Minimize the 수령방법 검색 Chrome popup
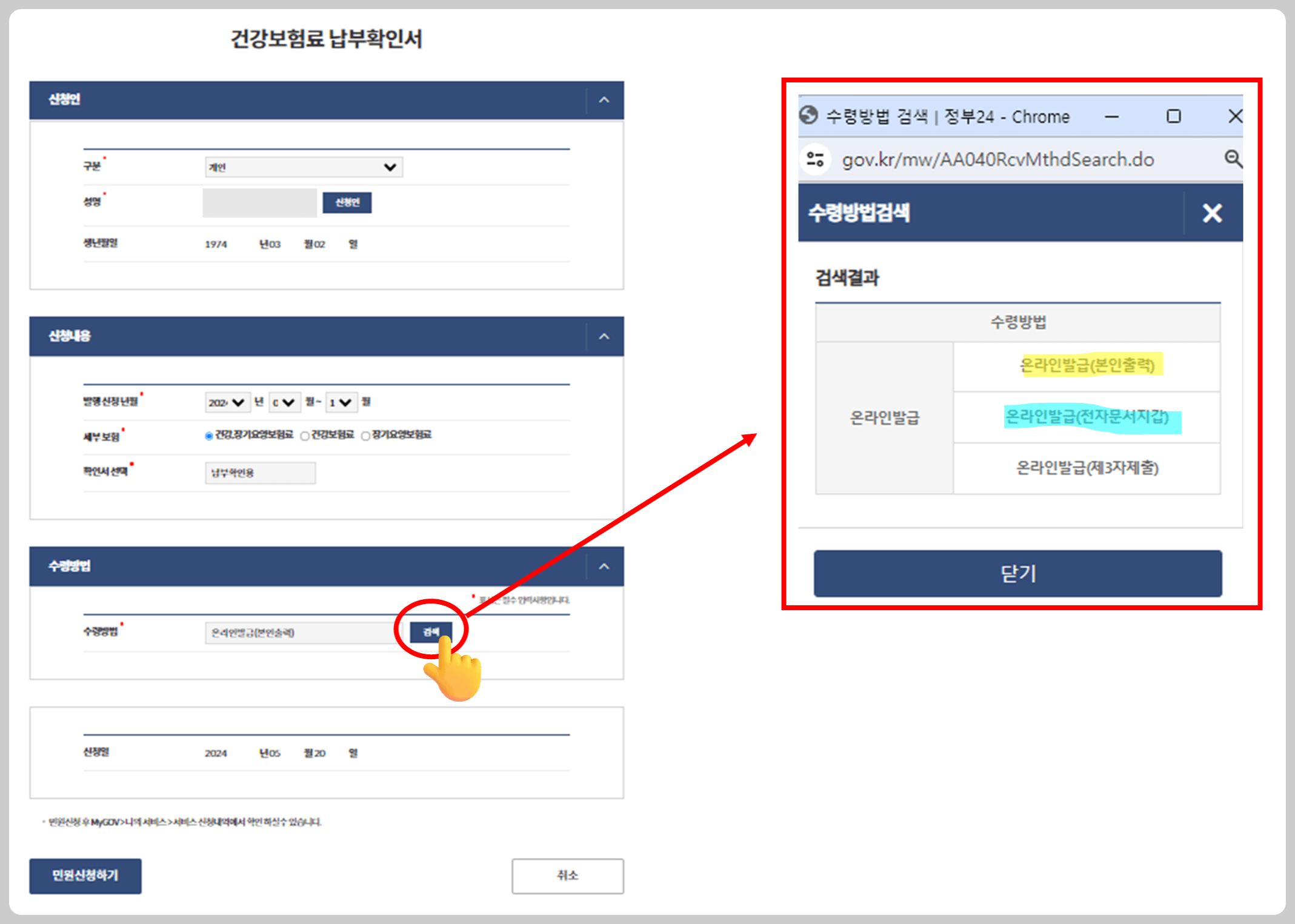The image size is (1295, 924). pyautogui.click(x=1111, y=116)
